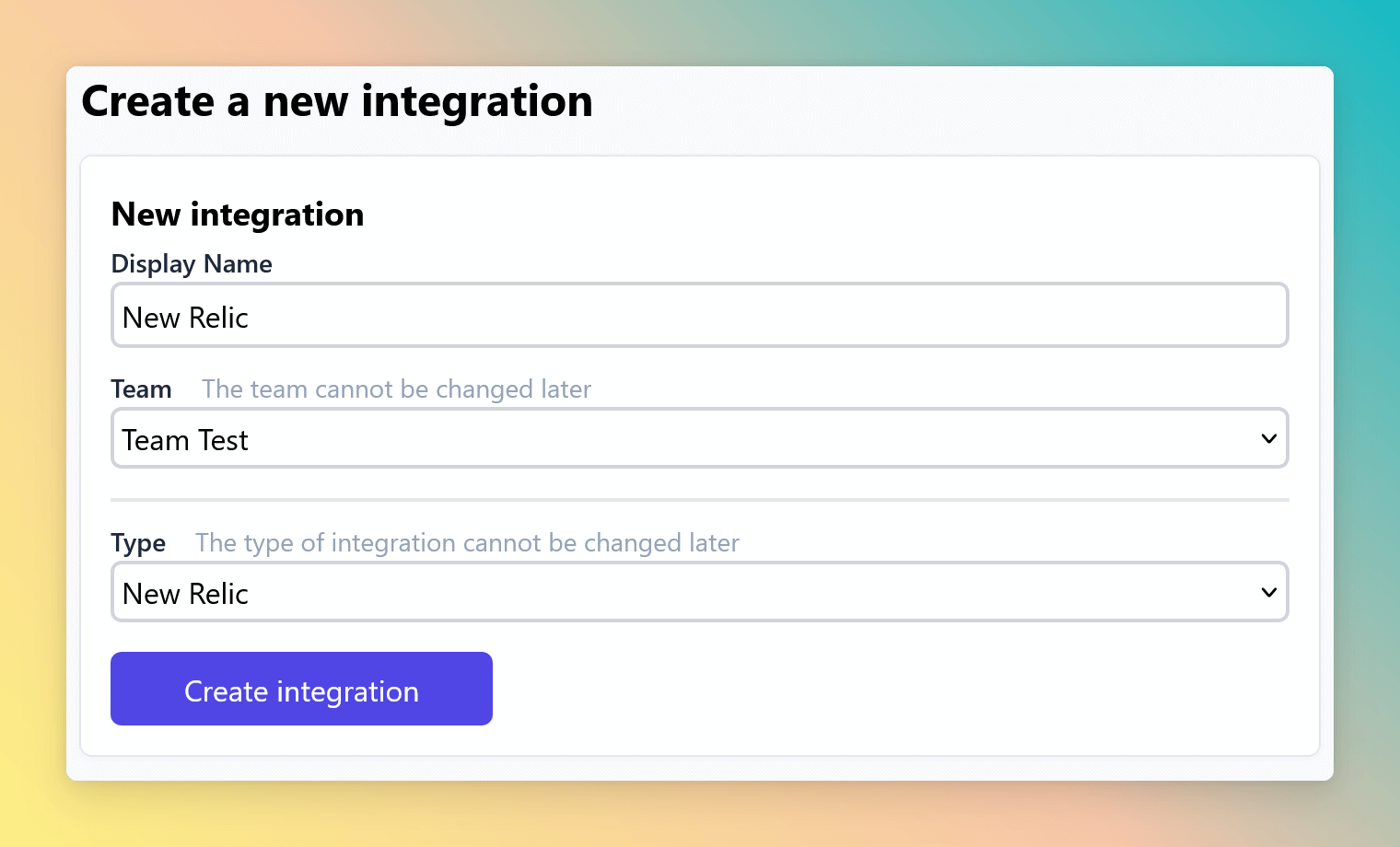1400x847 pixels.
Task: Open the Team dropdown showing Team Test
Action: [699, 438]
